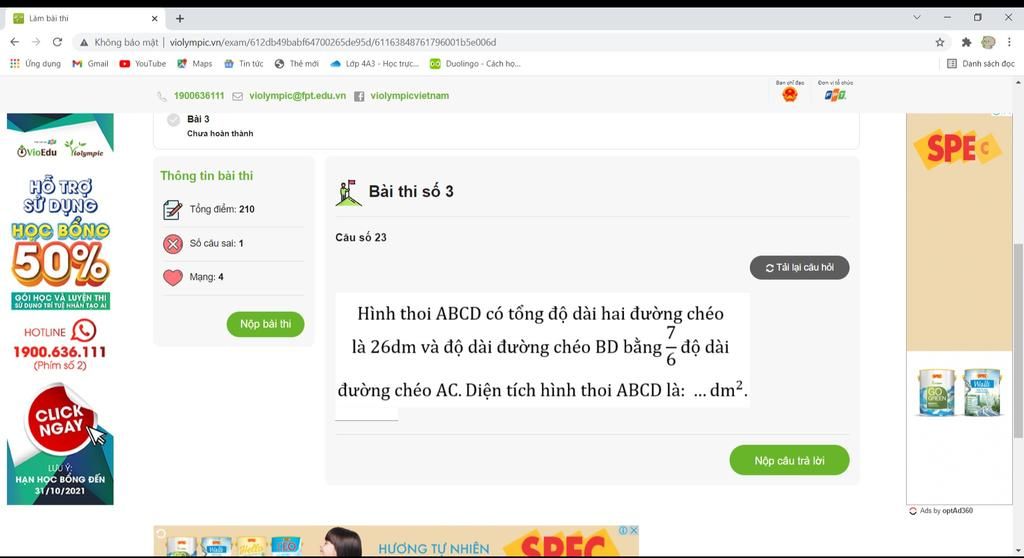The image size is (1024, 558).
Task: Open the Duolingo bookmark
Action: (x=475, y=63)
